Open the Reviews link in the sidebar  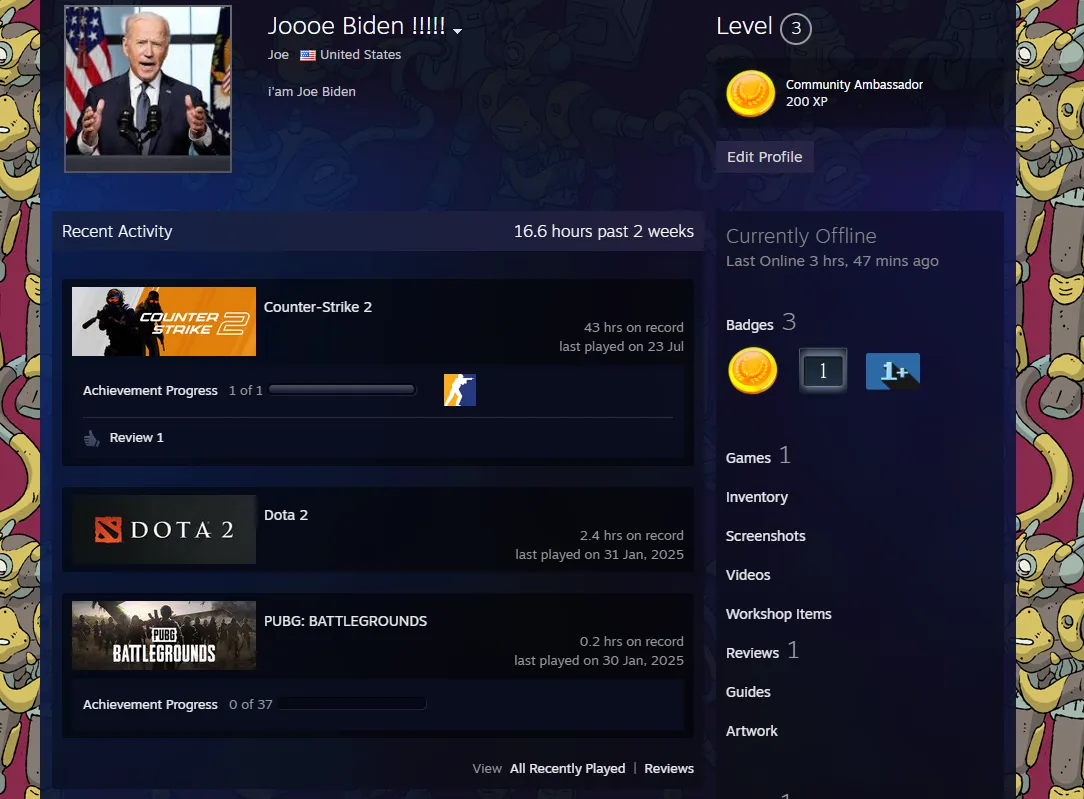point(752,653)
